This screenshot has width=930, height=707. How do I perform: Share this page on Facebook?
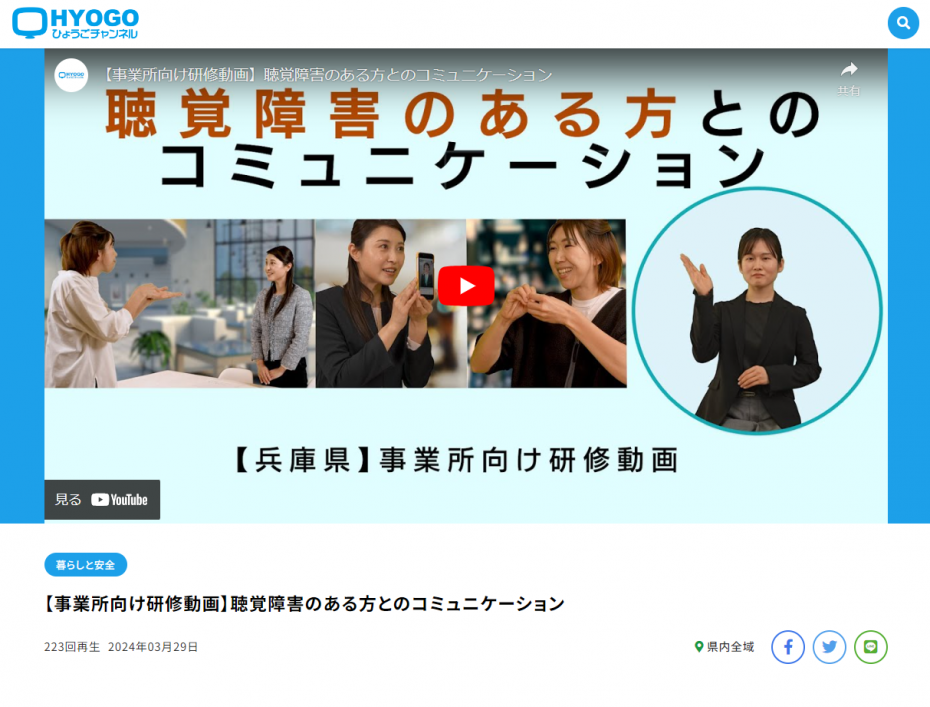point(788,647)
